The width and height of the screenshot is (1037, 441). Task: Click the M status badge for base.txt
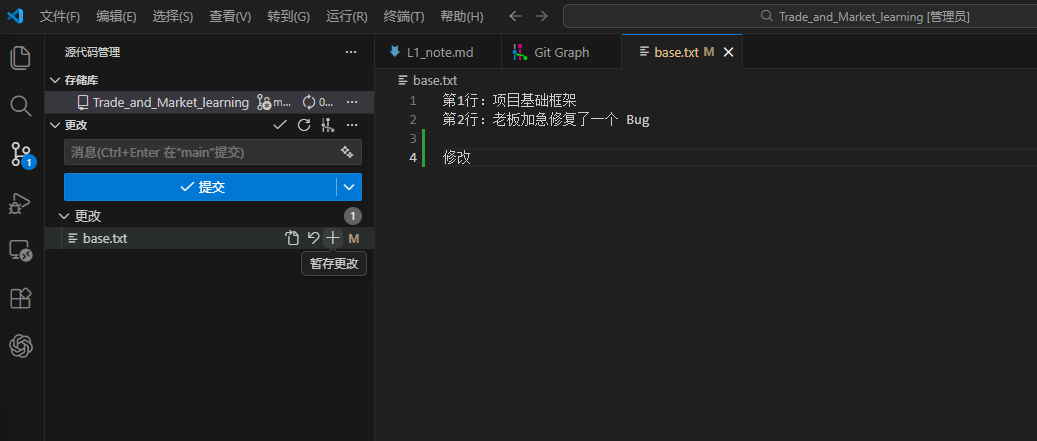click(x=354, y=239)
